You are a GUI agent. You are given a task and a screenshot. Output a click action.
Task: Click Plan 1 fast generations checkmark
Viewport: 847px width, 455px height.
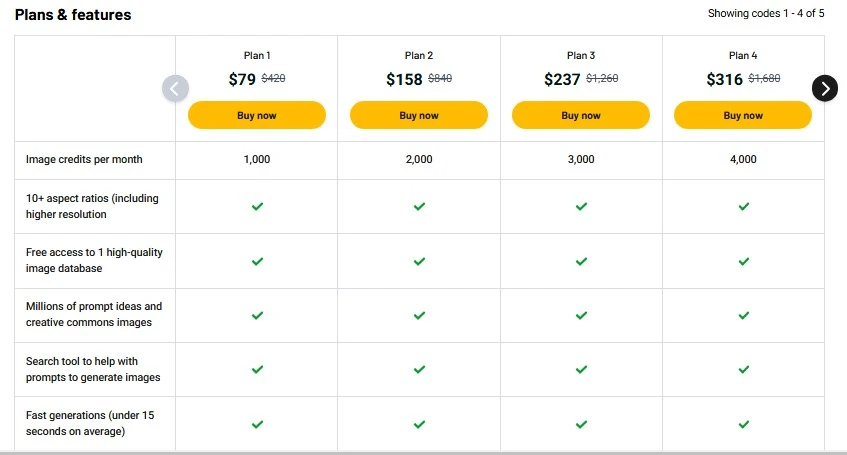(257, 424)
